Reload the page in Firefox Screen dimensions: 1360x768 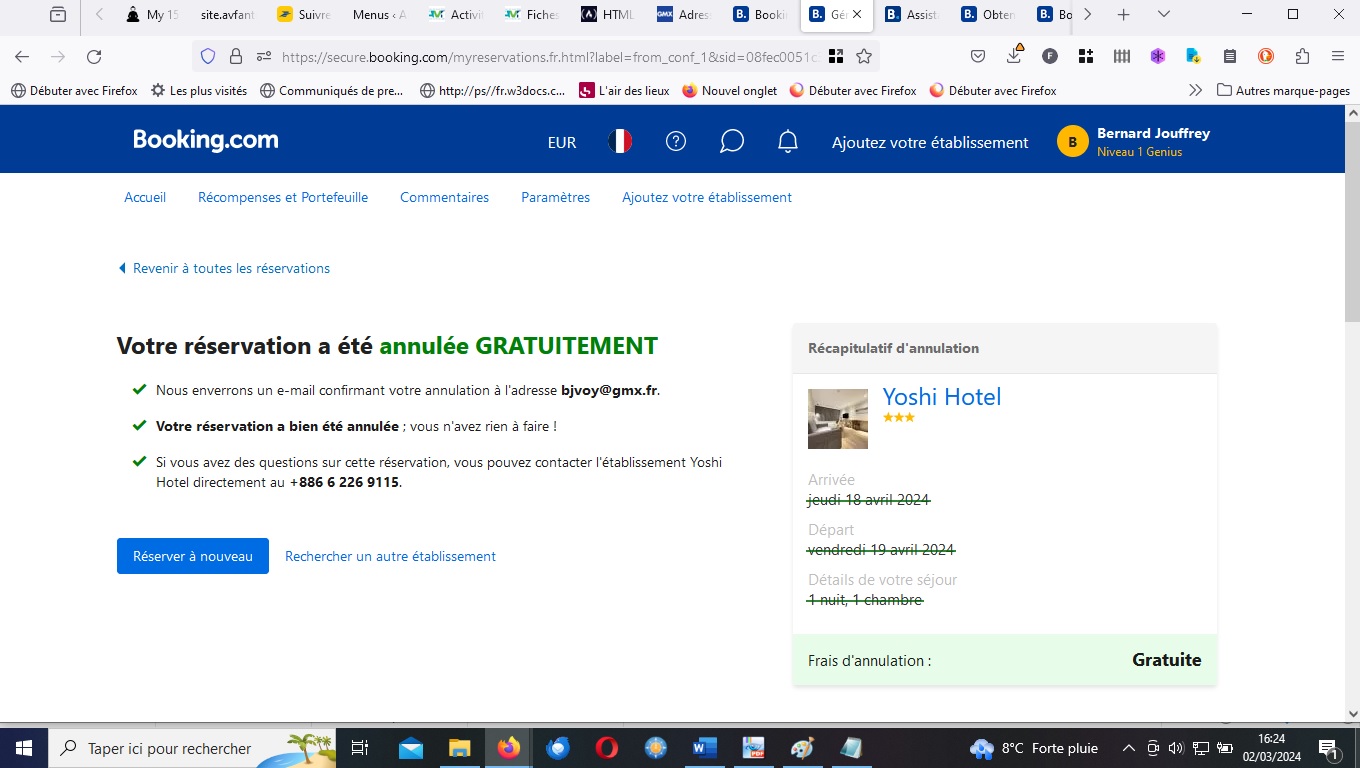tap(94, 57)
